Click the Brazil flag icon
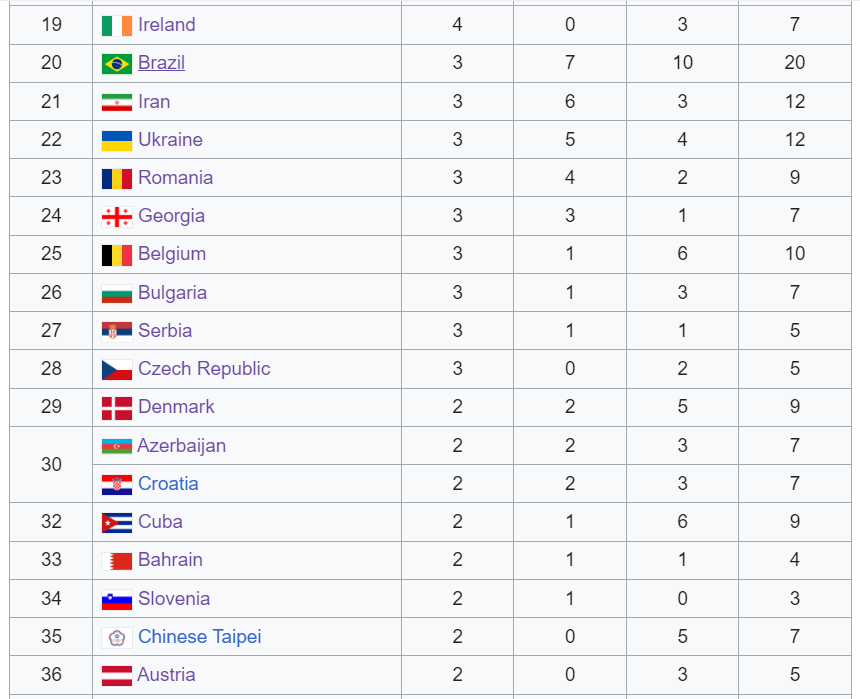The height and width of the screenshot is (699, 860). pos(117,63)
